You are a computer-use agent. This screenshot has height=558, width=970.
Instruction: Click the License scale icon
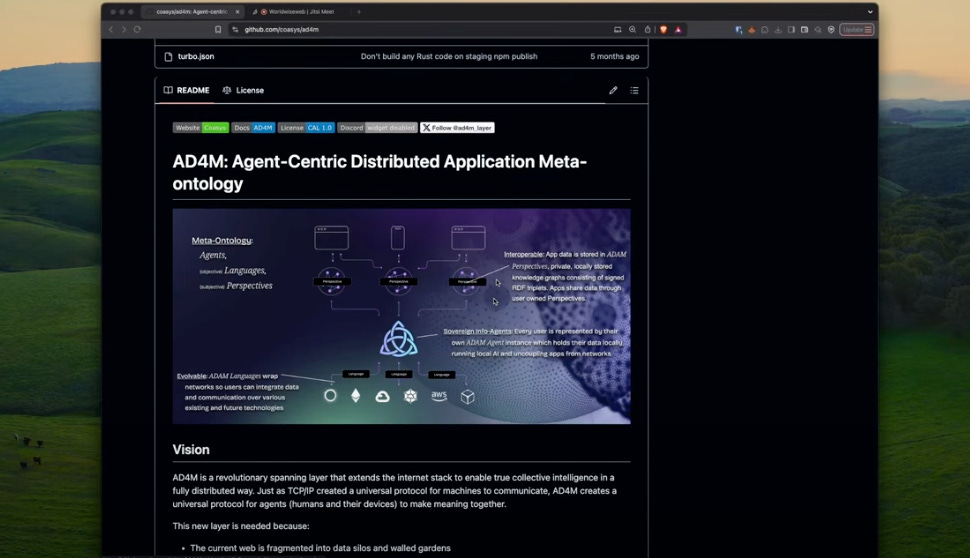point(227,90)
